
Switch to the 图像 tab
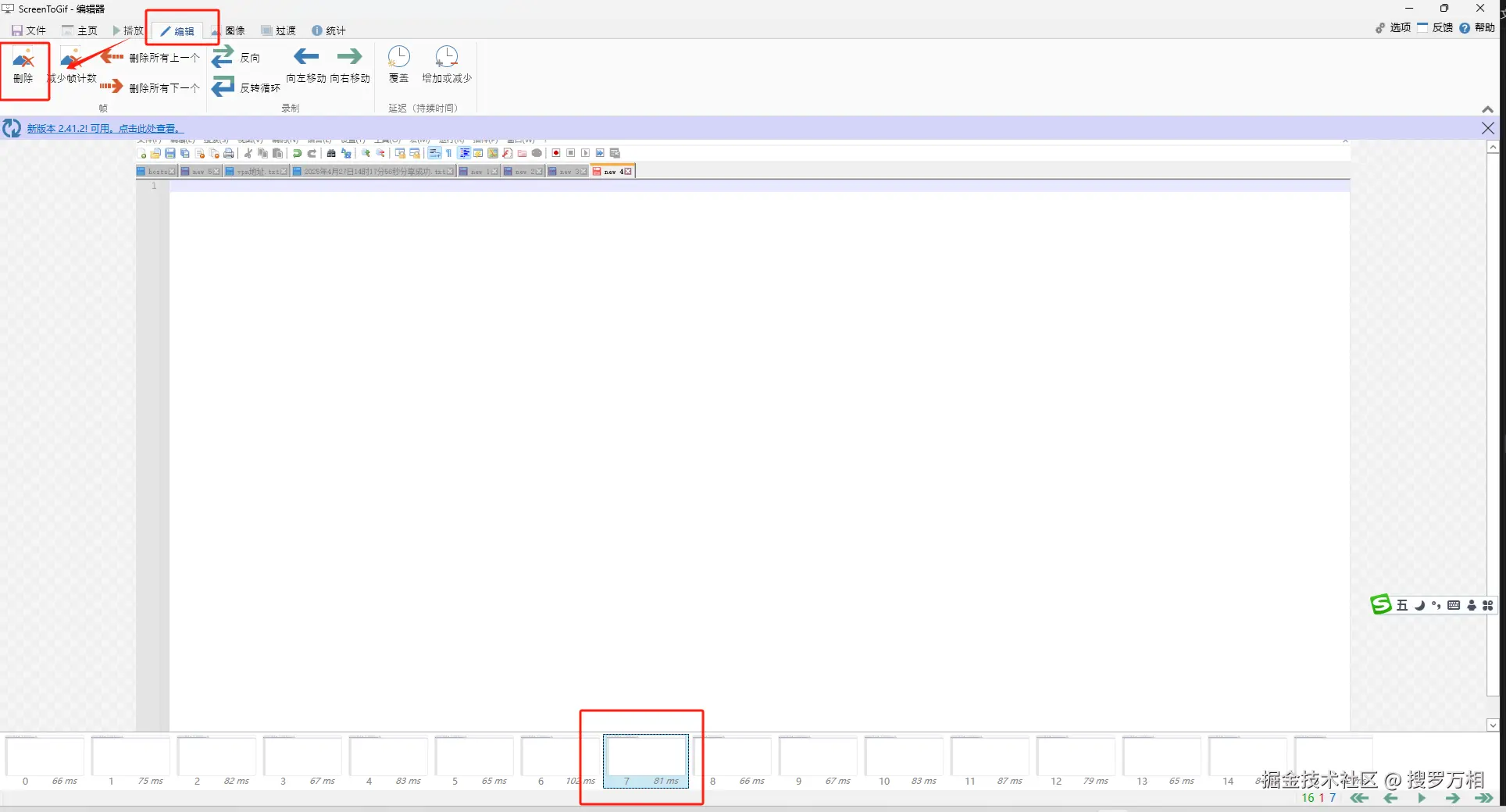click(228, 30)
